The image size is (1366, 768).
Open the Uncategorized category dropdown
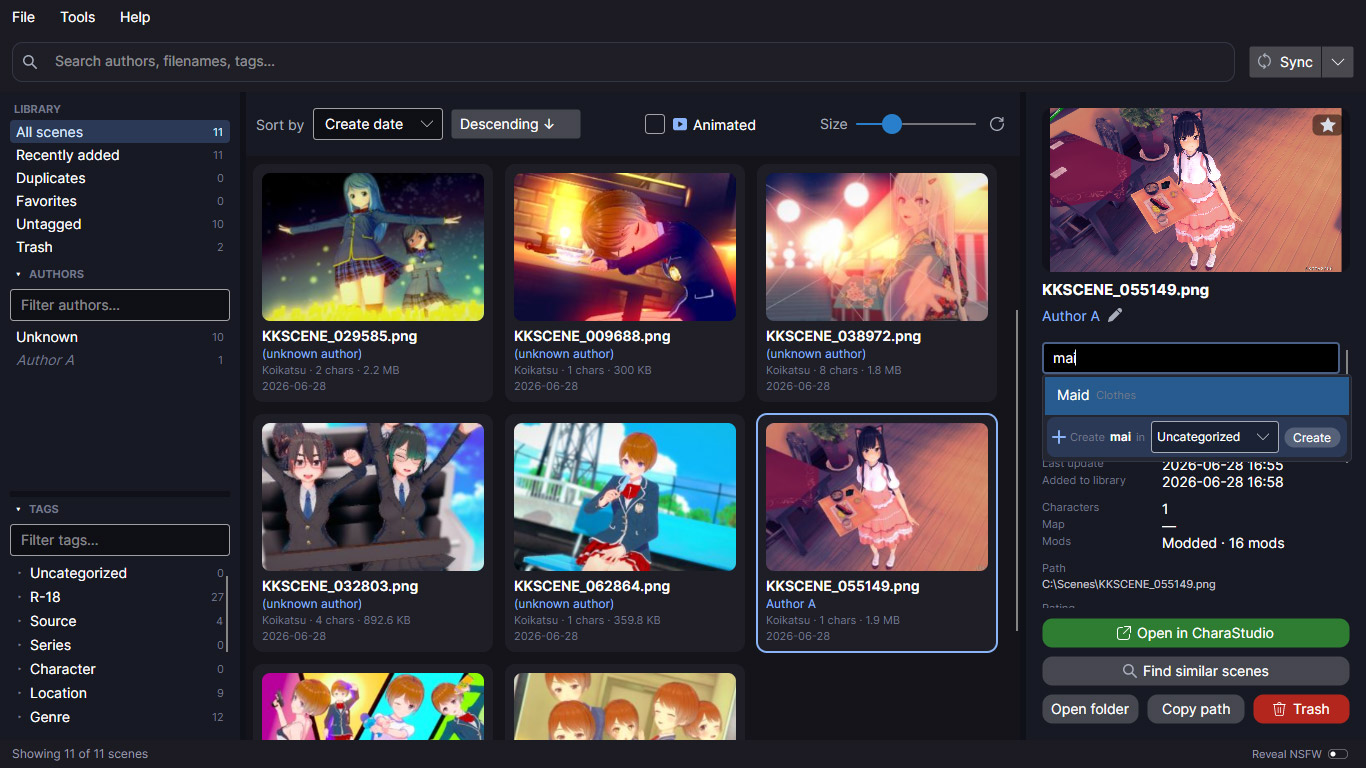point(1215,437)
